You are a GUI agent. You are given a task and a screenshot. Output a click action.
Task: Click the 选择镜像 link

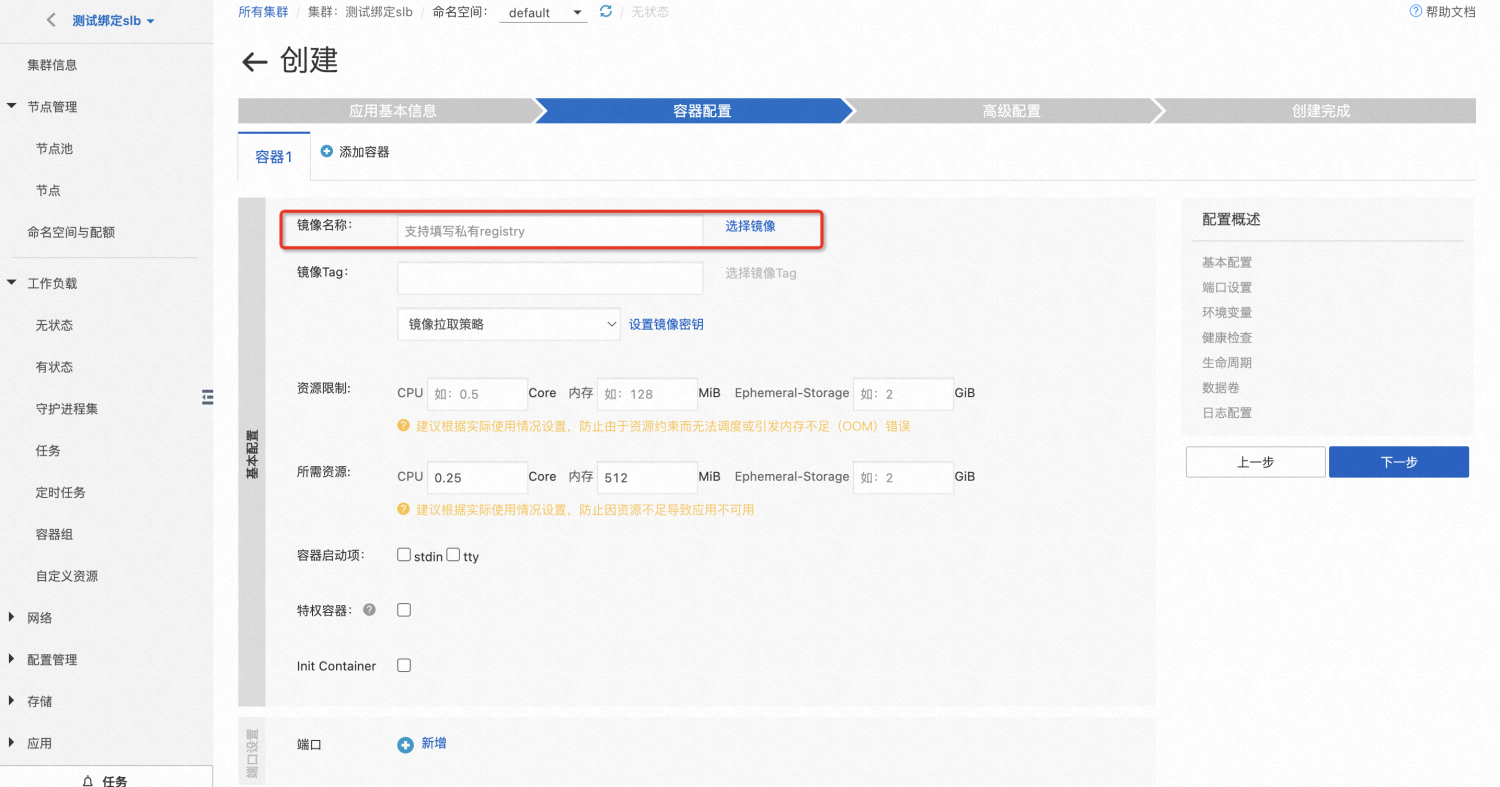(750, 226)
